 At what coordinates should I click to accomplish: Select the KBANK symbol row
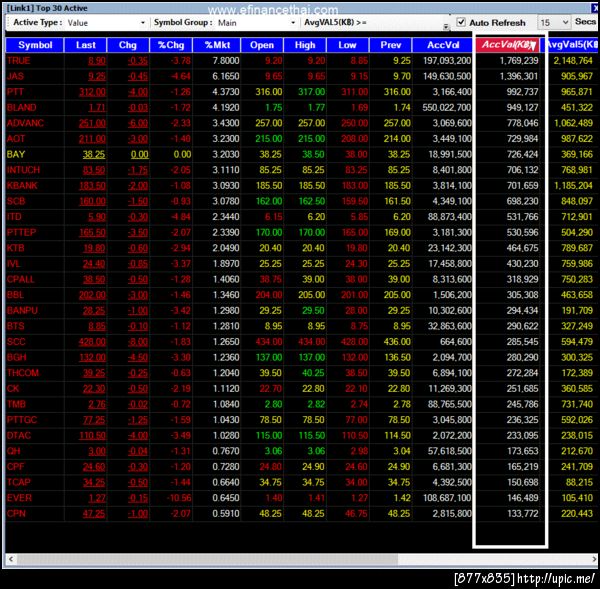pyautogui.click(x=302, y=186)
